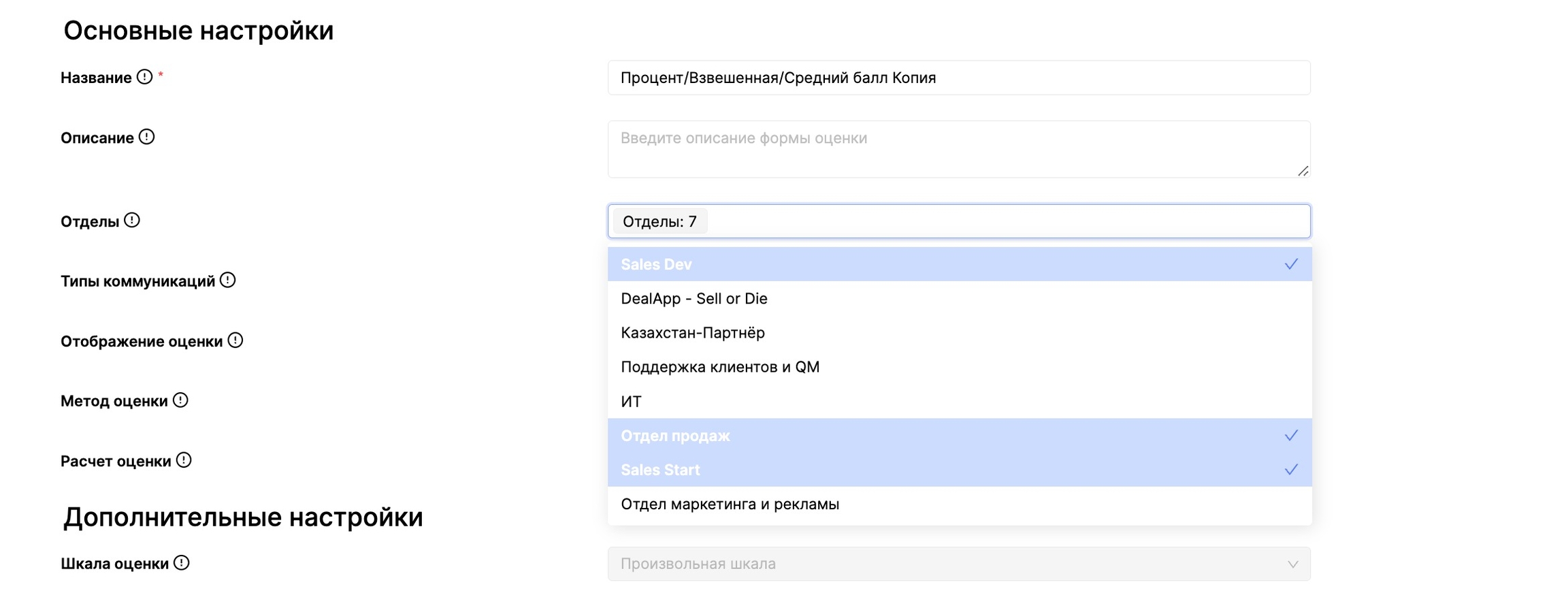Screen dimensions: 1568x593
Task: Click the info icon next to Отделы
Action: click(x=132, y=221)
